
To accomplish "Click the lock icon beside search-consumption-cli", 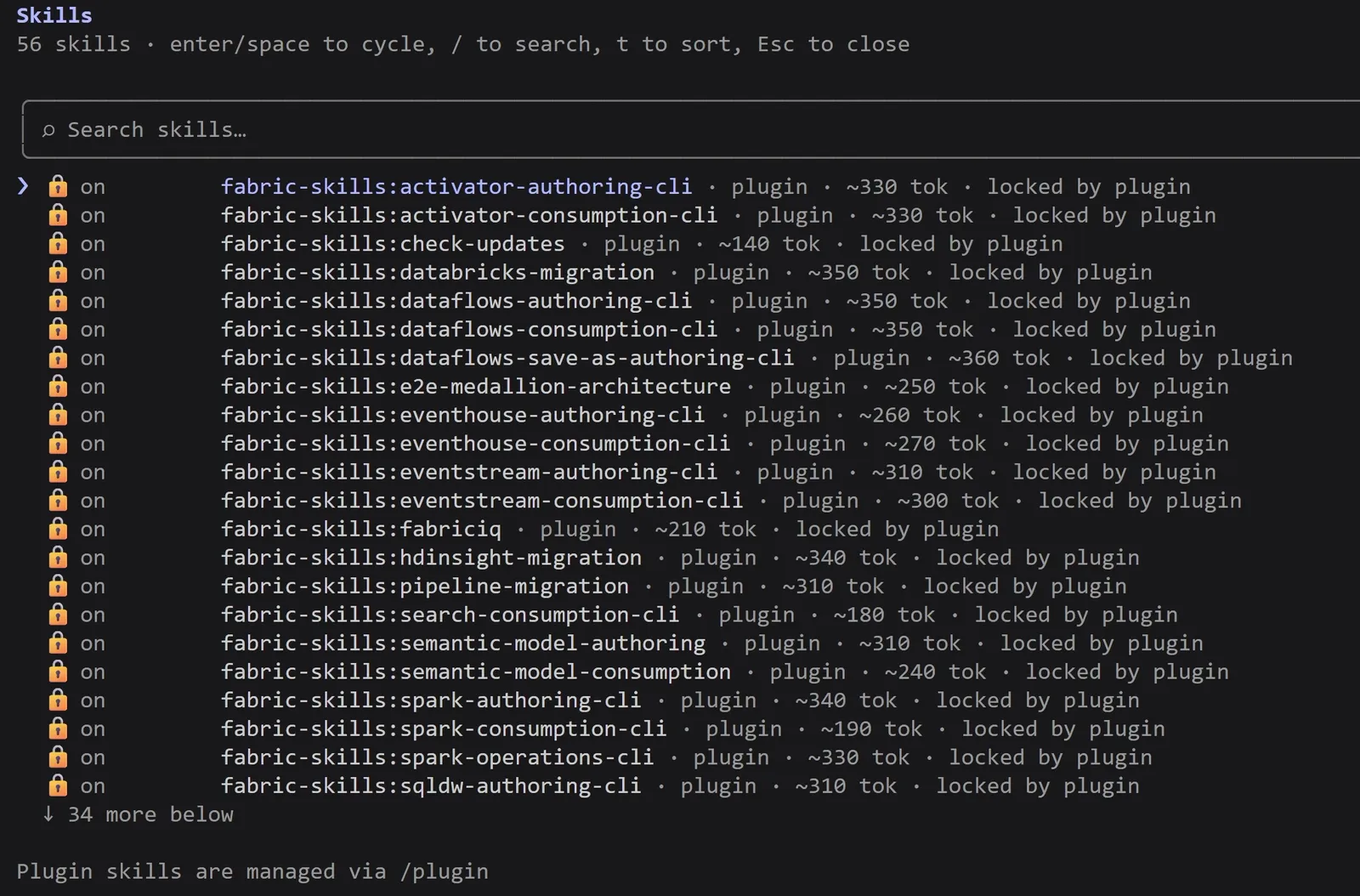I will click(x=58, y=615).
